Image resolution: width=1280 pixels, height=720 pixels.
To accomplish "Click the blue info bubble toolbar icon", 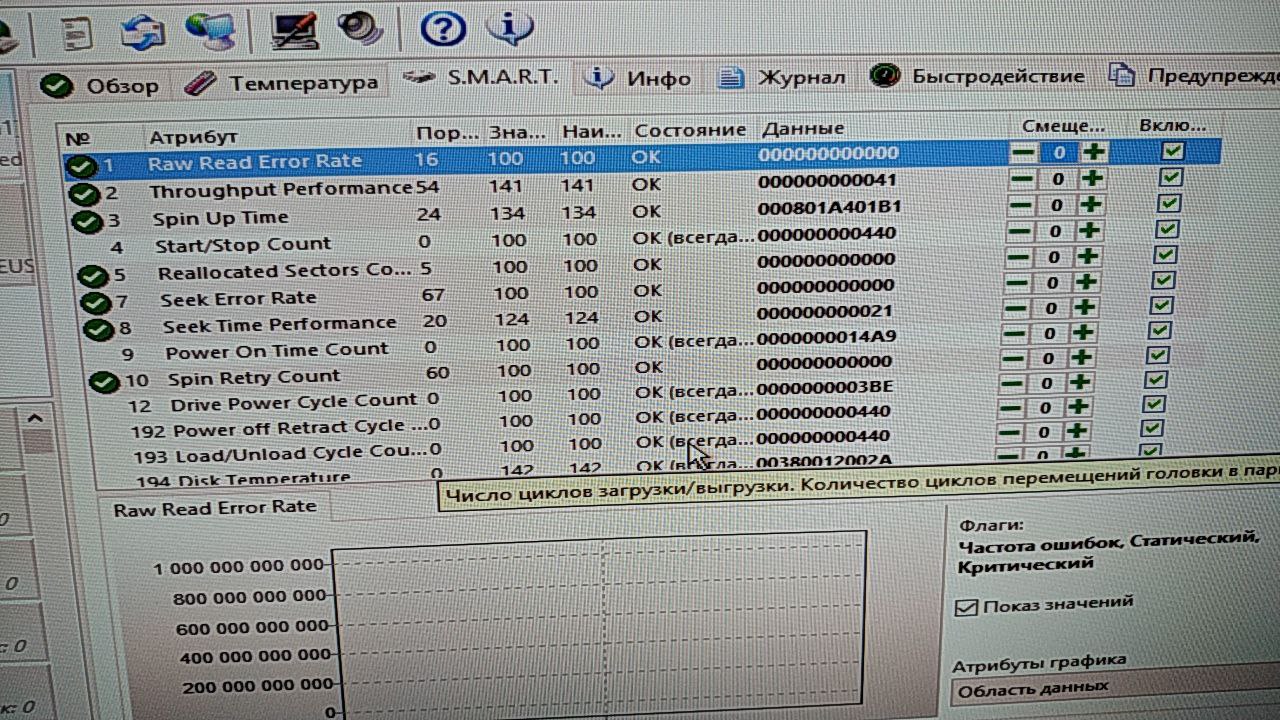I will pyautogui.click(x=510, y=27).
